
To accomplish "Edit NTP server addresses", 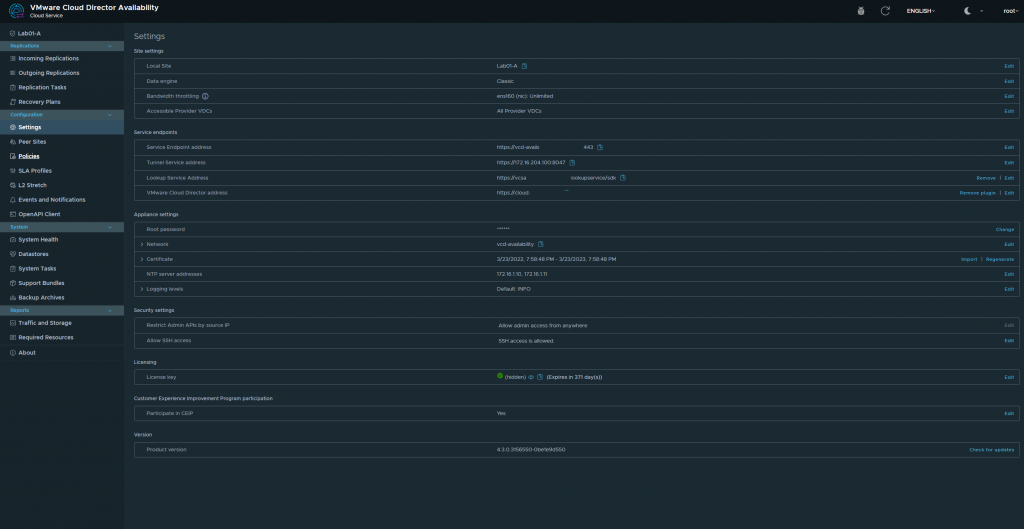I will 1009,274.
